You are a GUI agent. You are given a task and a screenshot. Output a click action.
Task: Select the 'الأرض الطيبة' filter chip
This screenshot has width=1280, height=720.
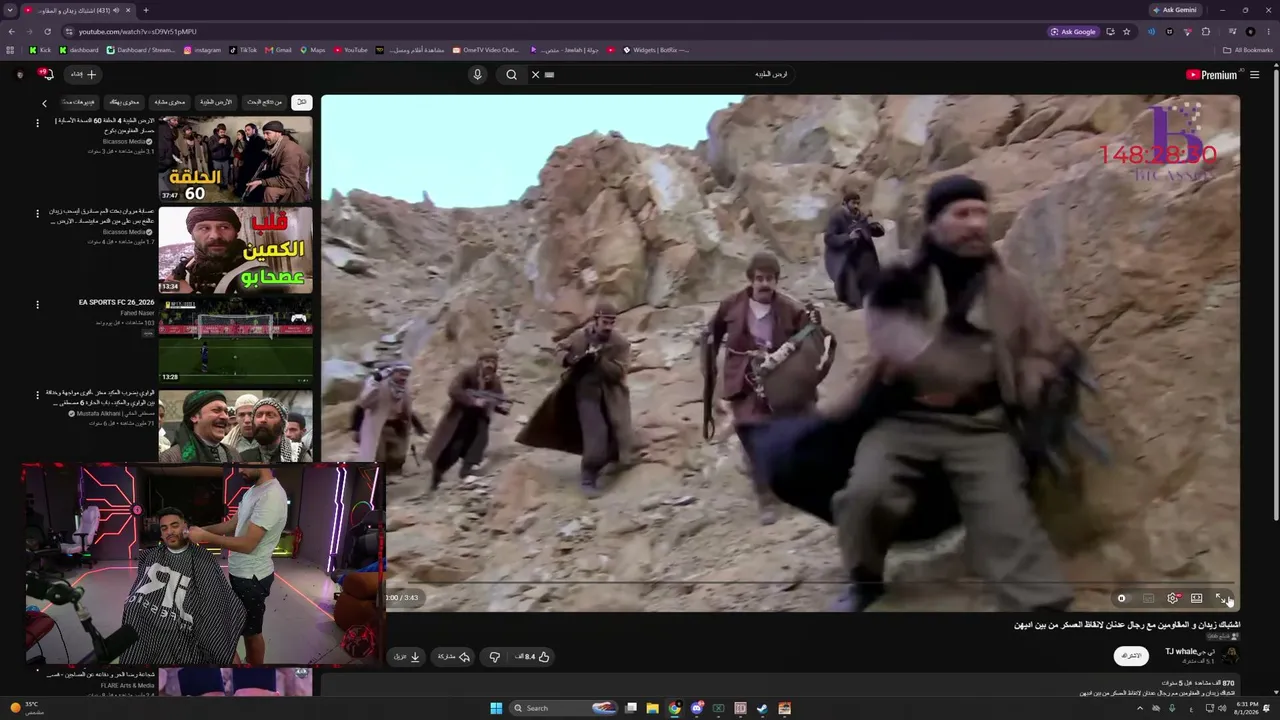click(x=216, y=102)
